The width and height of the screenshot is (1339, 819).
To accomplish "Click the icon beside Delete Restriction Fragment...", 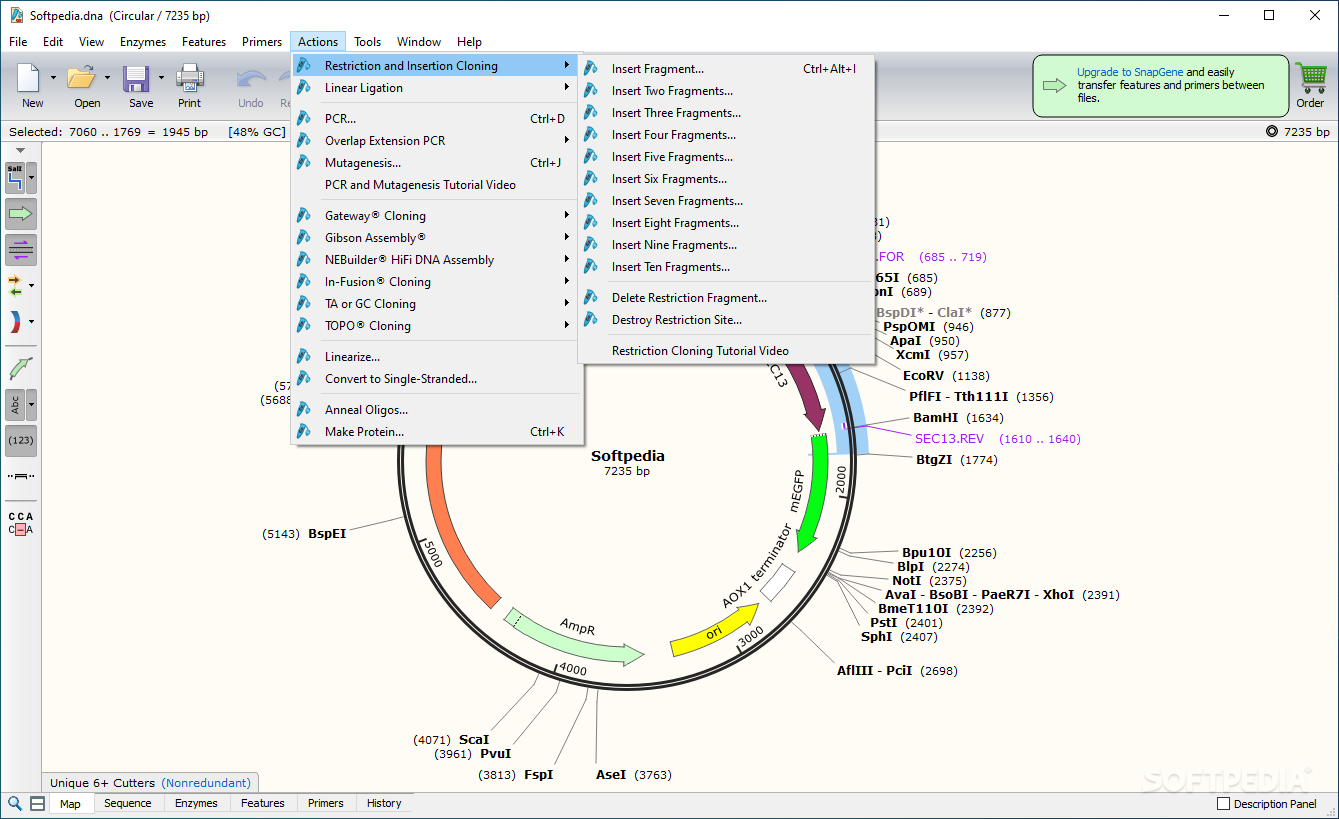I will pos(591,297).
